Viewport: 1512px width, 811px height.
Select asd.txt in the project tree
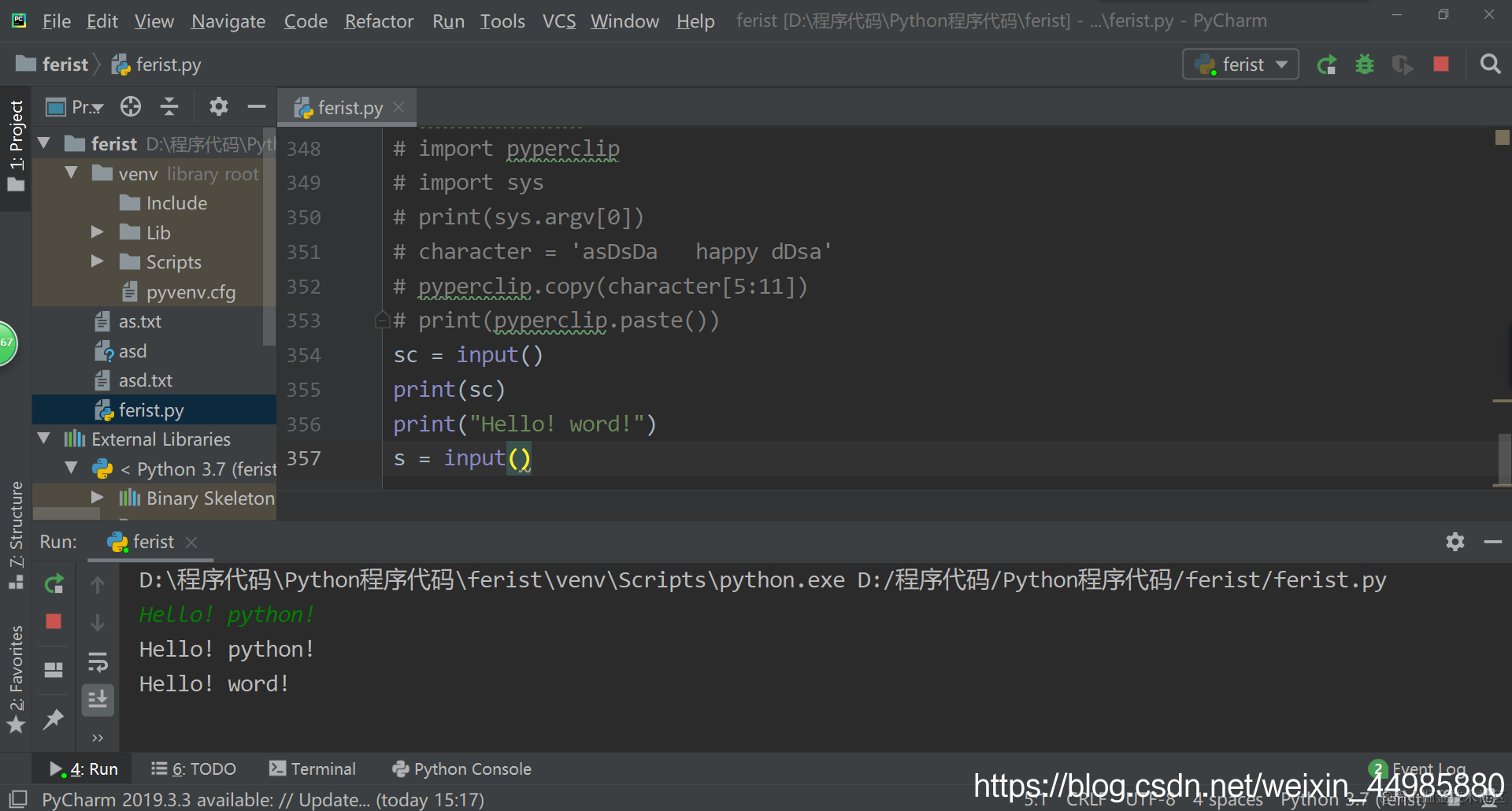point(146,380)
